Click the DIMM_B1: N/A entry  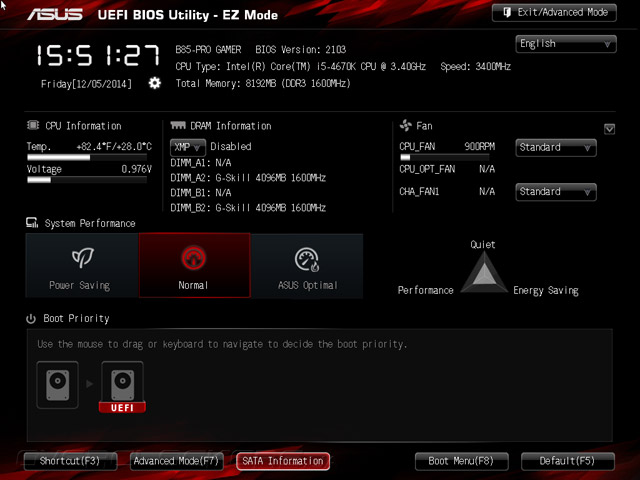[201, 193]
